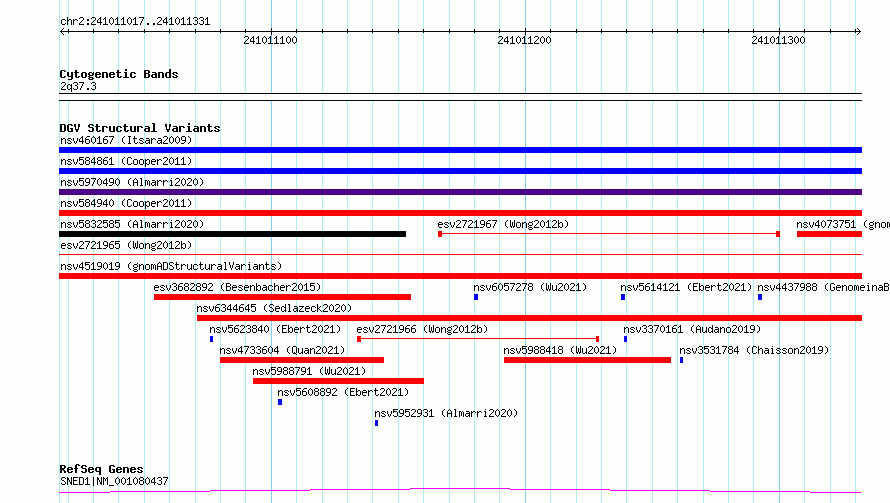890x503 pixels.
Task: Select esv3682892 (Besenbacher2015) label
Action: pos(237,287)
